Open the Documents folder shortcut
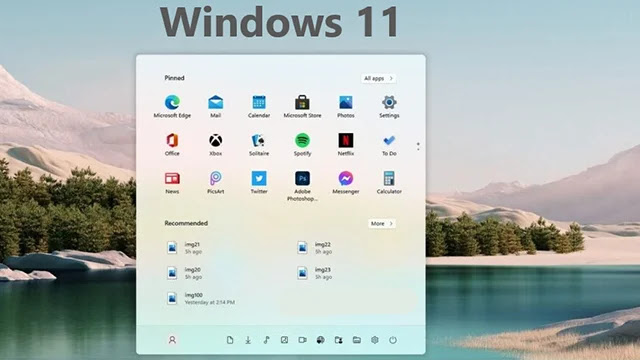The image size is (640, 360). [230, 340]
